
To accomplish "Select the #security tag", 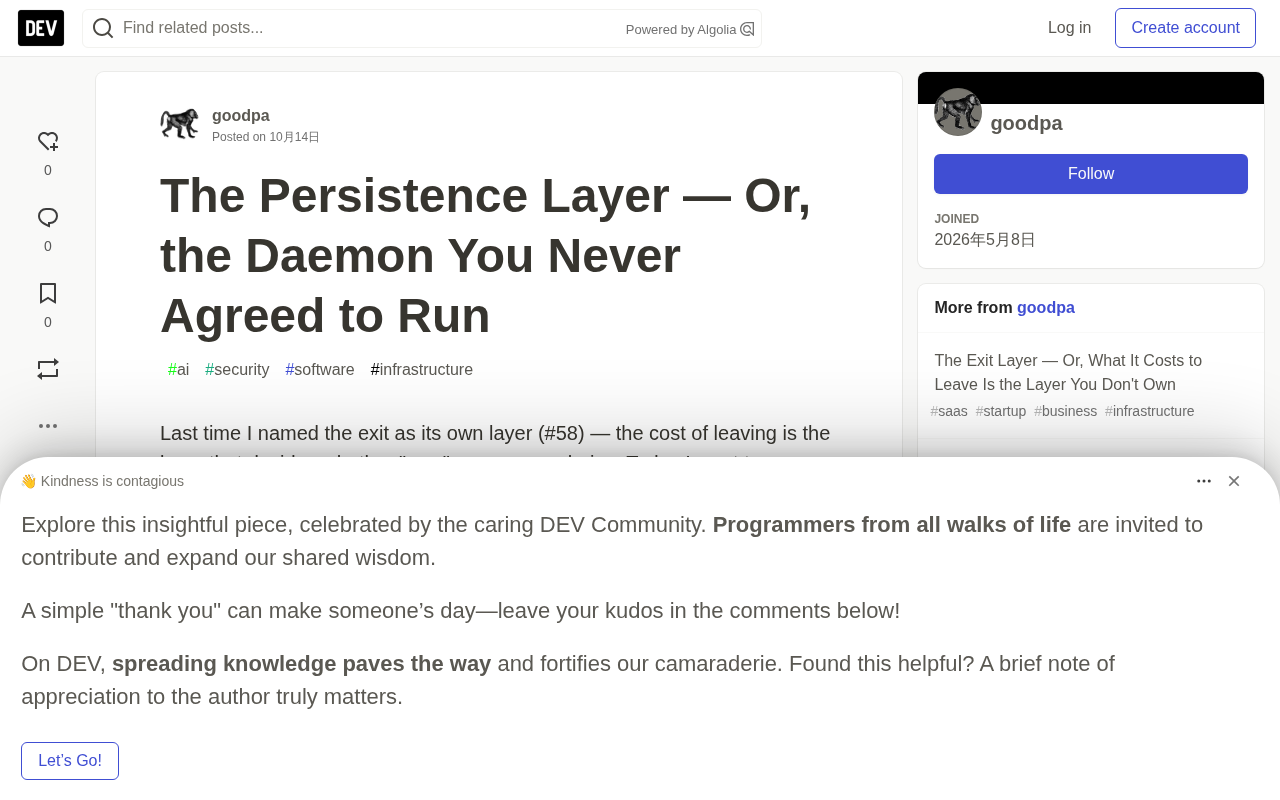I will click(x=237, y=370).
